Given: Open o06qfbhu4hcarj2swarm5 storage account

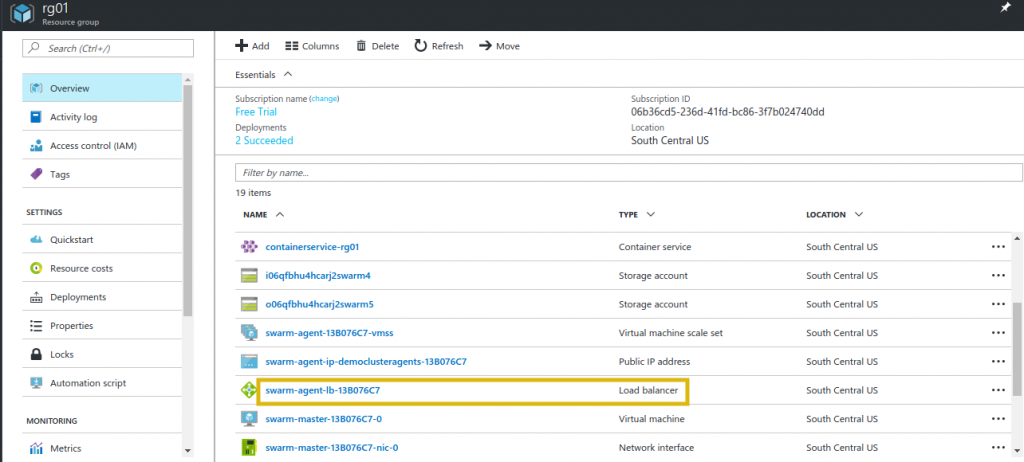Looking at the screenshot, I should (319, 304).
